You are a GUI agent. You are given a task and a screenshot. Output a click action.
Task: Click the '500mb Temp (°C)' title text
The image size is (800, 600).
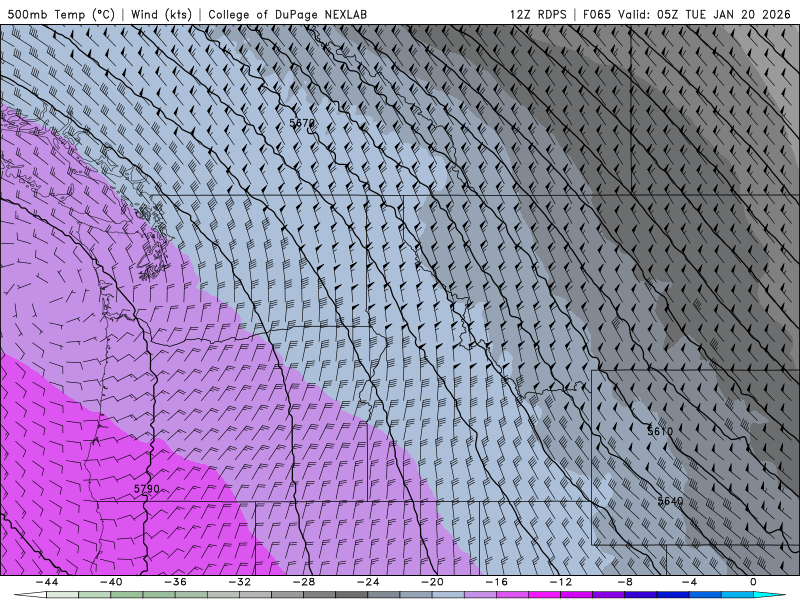click(x=61, y=14)
